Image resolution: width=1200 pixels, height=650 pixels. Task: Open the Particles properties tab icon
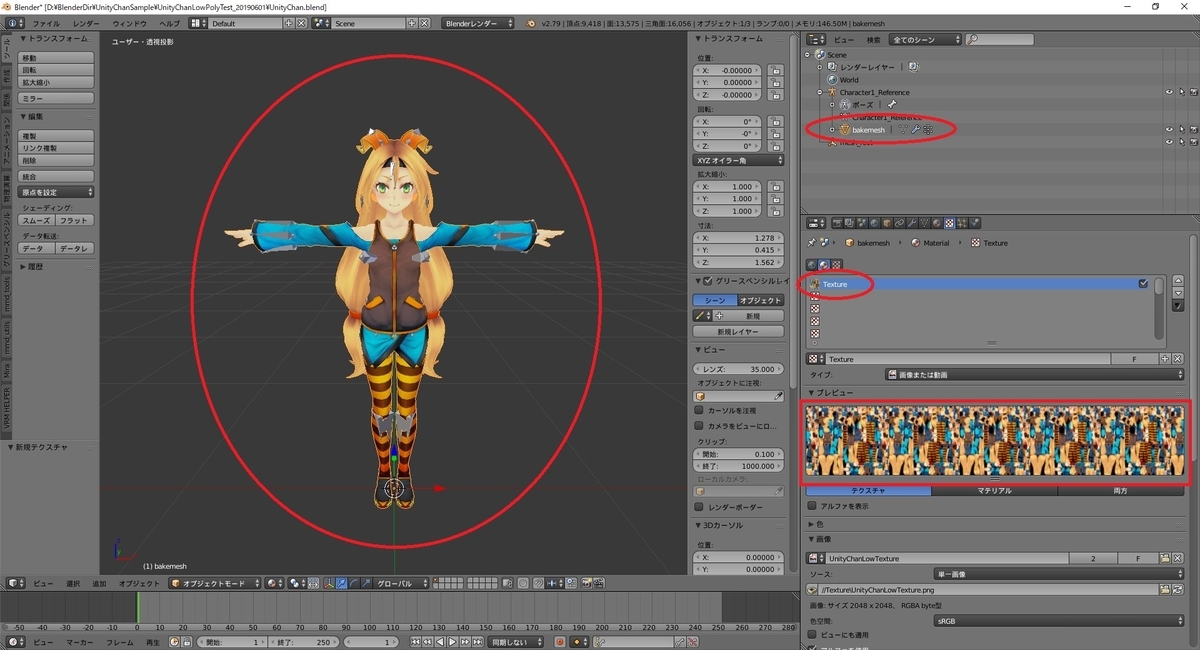[962, 223]
